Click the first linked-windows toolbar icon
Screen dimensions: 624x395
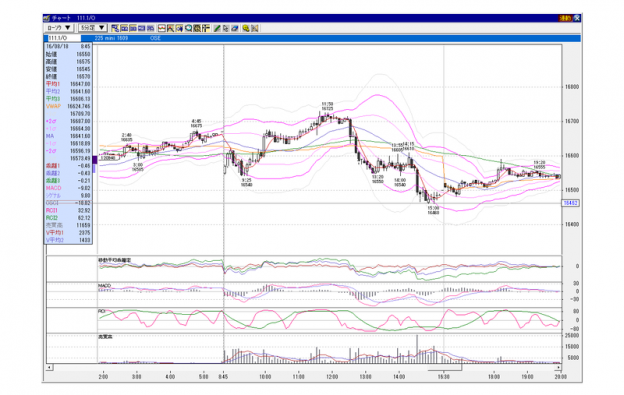115,28
